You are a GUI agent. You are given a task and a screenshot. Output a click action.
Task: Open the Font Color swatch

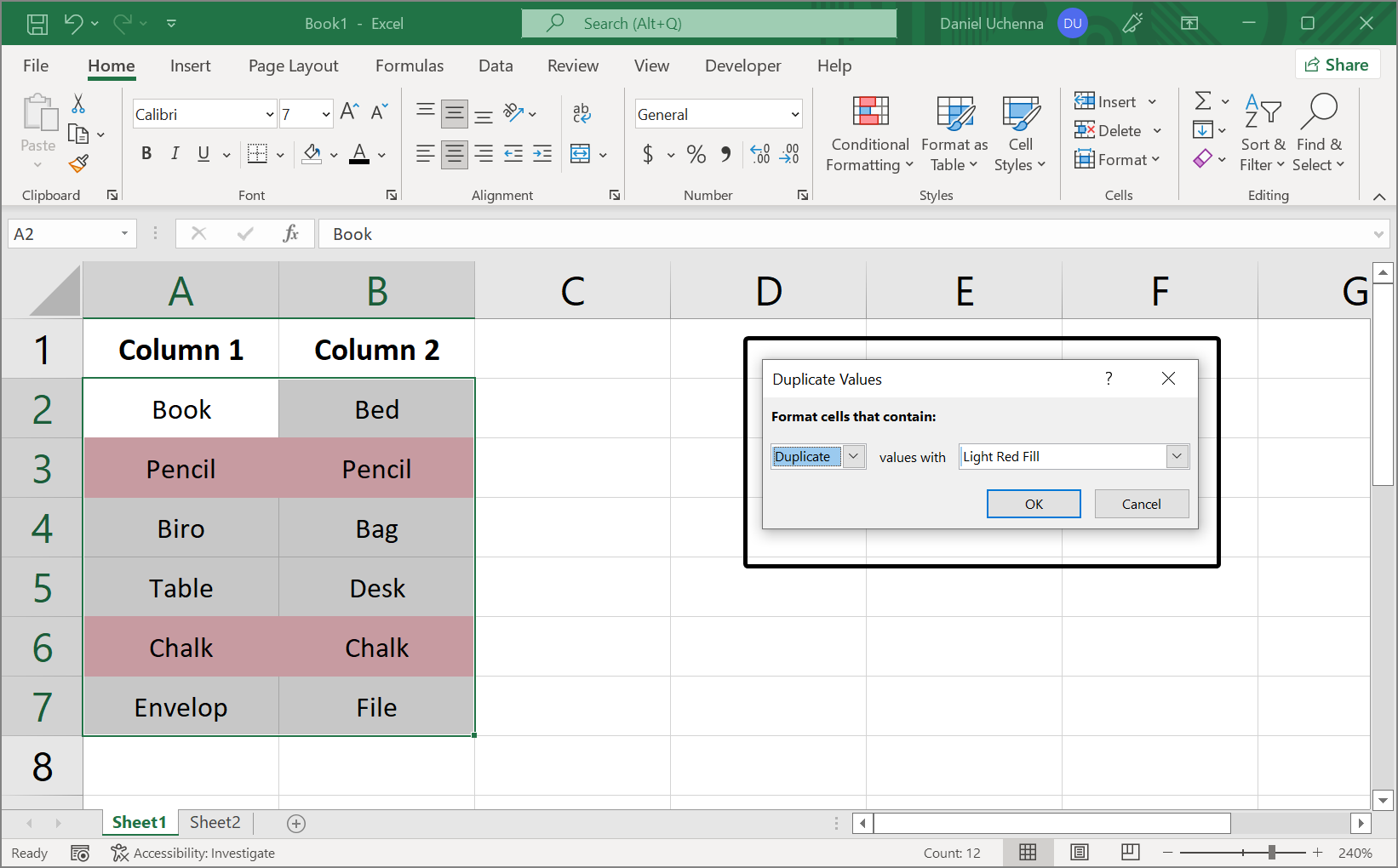point(359,154)
